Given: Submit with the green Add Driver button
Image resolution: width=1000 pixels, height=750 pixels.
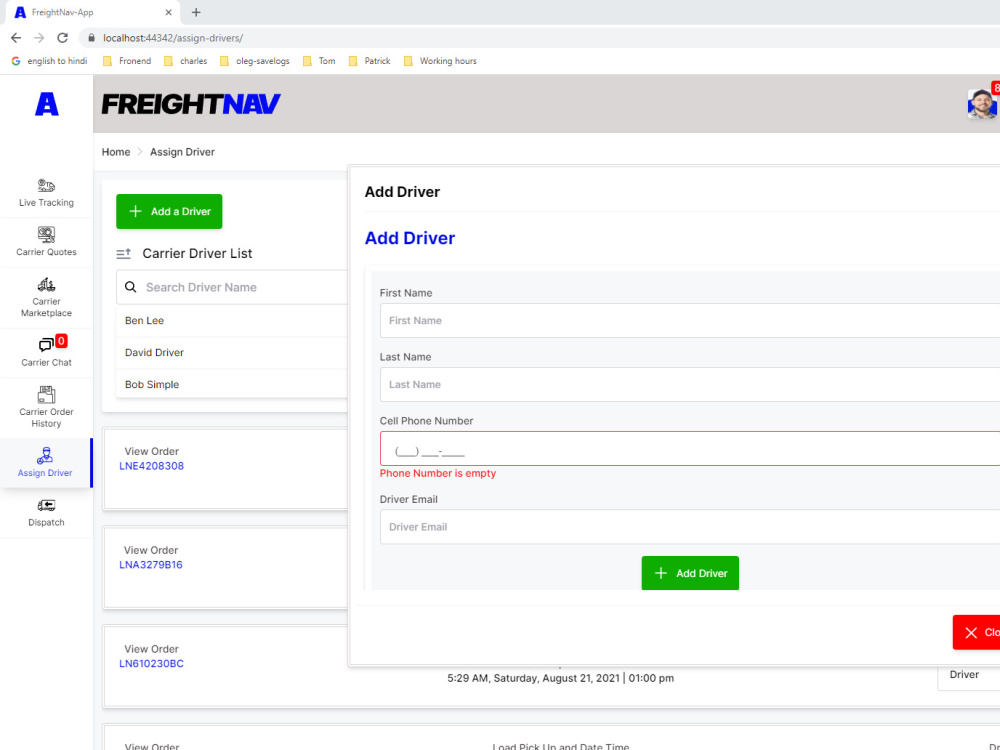Looking at the screenshot, I should 690,573.
